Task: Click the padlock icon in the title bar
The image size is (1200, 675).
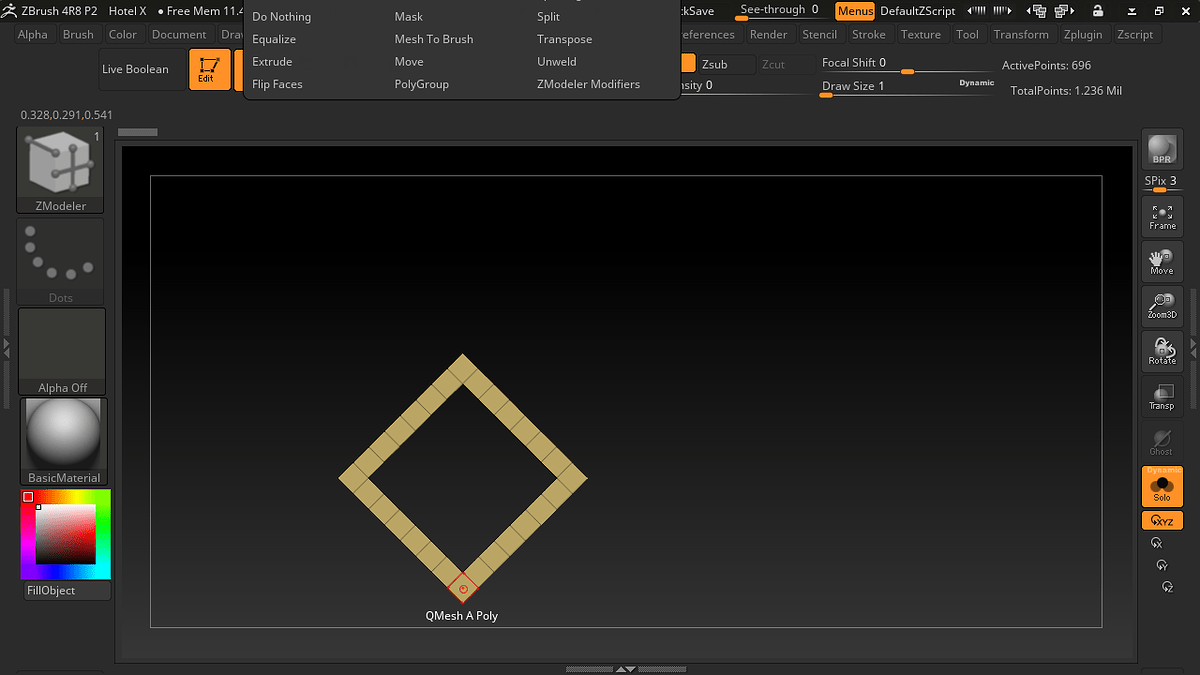Action: tap(1098, 11)
